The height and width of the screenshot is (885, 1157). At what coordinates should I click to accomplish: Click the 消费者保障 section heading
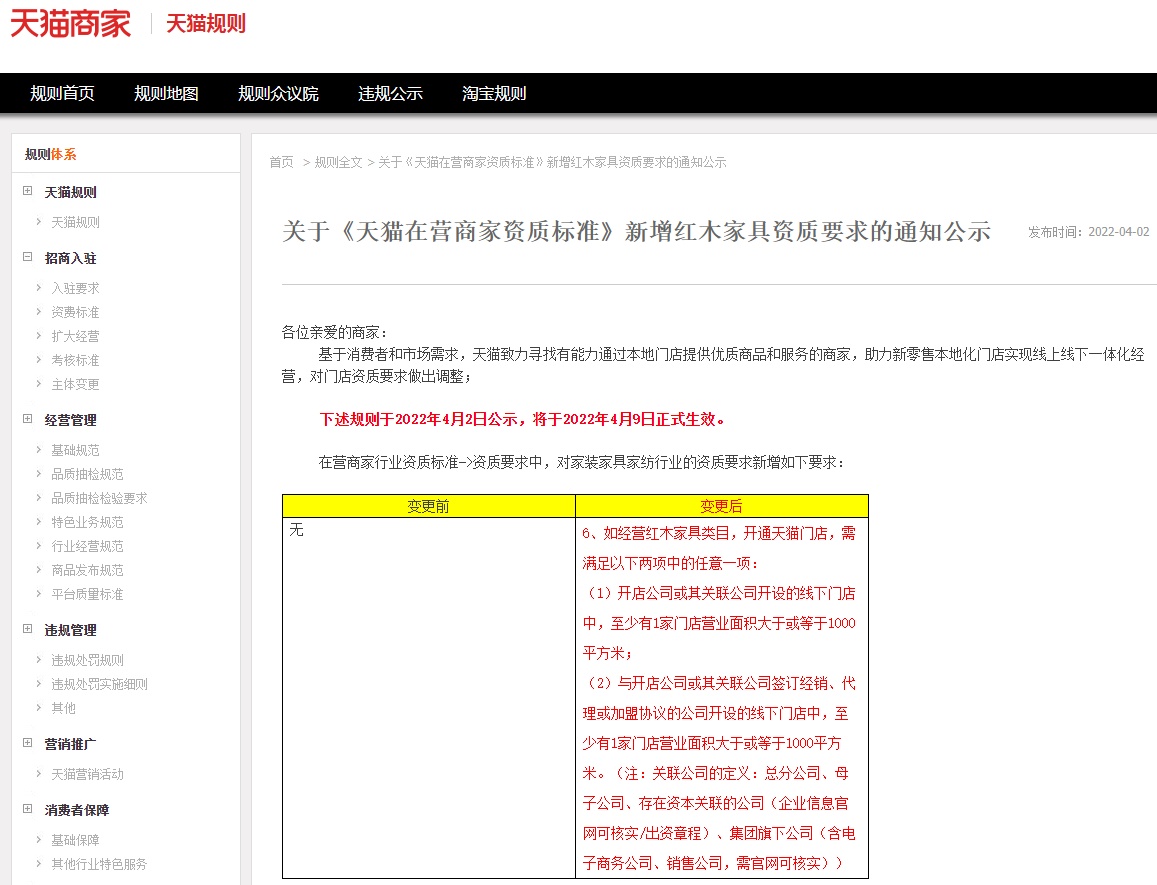coord(77,810)
